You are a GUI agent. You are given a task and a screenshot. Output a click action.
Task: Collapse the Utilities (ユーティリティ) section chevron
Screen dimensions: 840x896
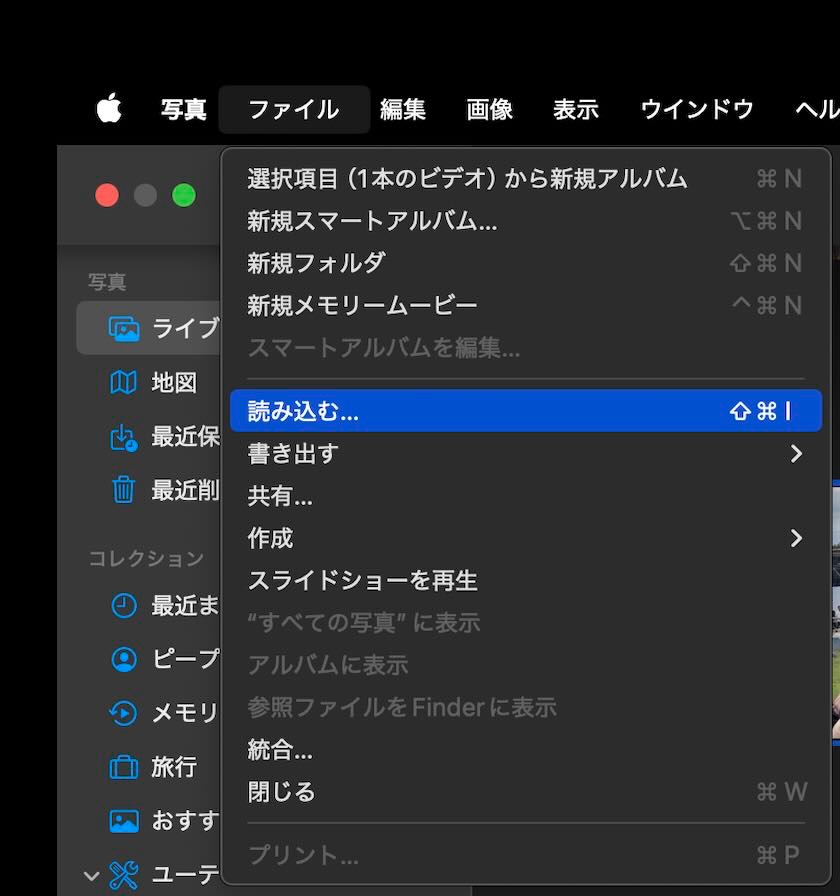pos(91,875)
